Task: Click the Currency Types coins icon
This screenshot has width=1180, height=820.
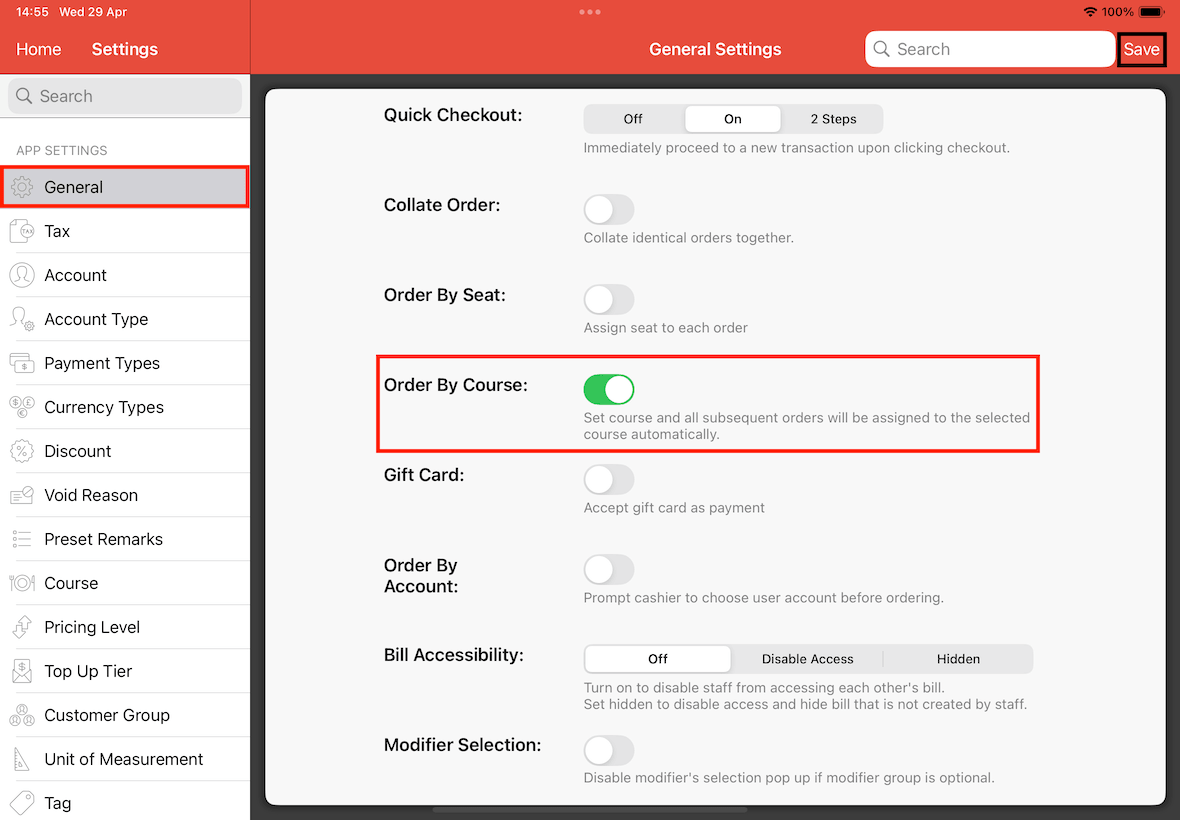Action: 22,407
